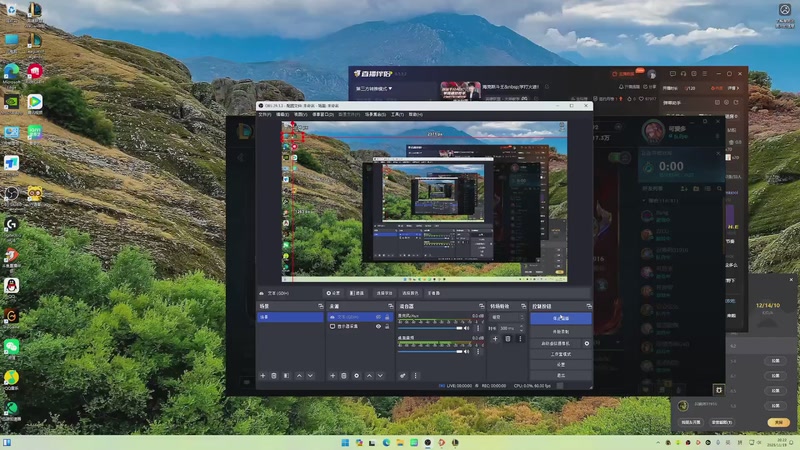Image resolution: width=800 pixels, height=450 pixels.
Task: Click the start streaming button
Action: (x=561, y=318)
